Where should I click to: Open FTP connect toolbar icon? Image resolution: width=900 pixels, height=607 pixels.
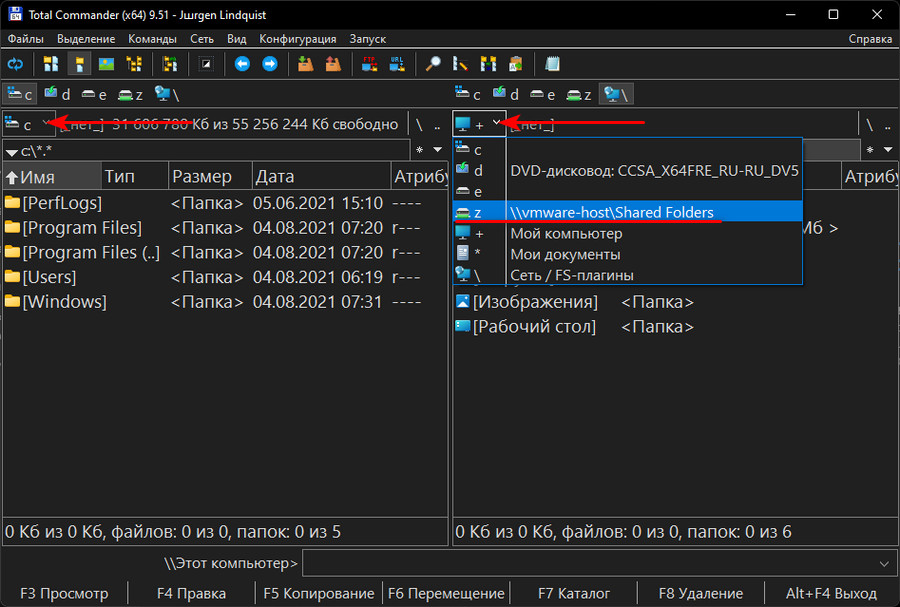tap(369, 64)
